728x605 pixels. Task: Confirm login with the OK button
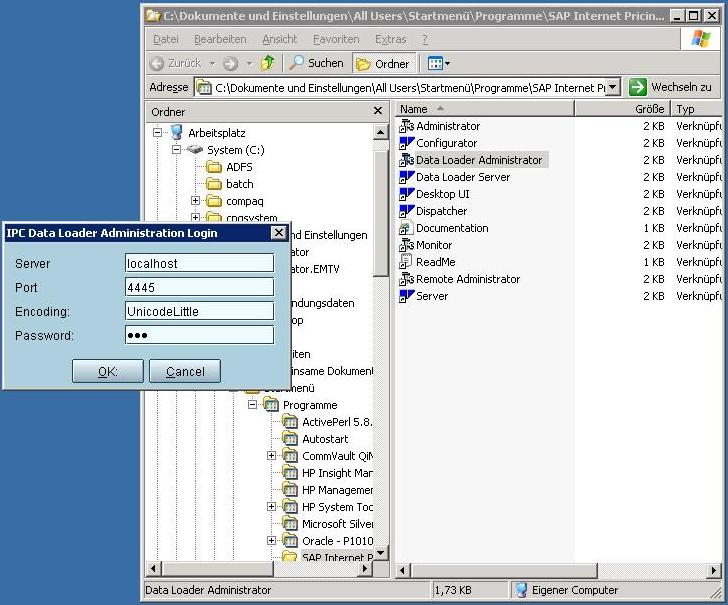(108, 371)
